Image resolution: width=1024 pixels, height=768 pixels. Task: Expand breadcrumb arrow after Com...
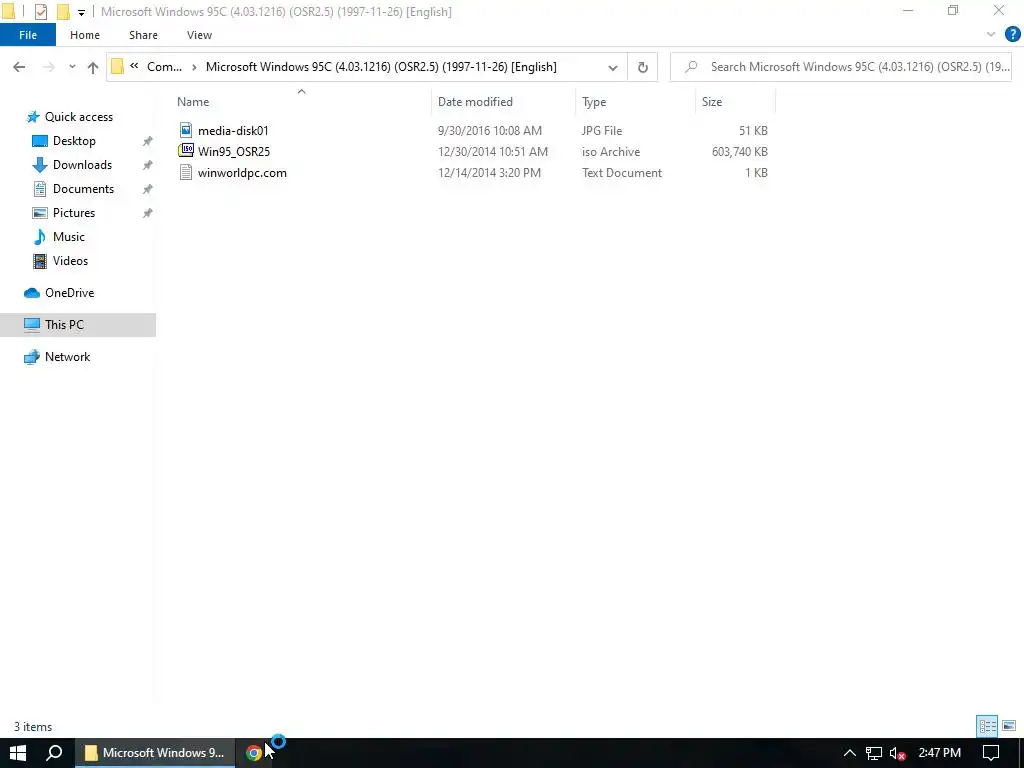point(194,67)
